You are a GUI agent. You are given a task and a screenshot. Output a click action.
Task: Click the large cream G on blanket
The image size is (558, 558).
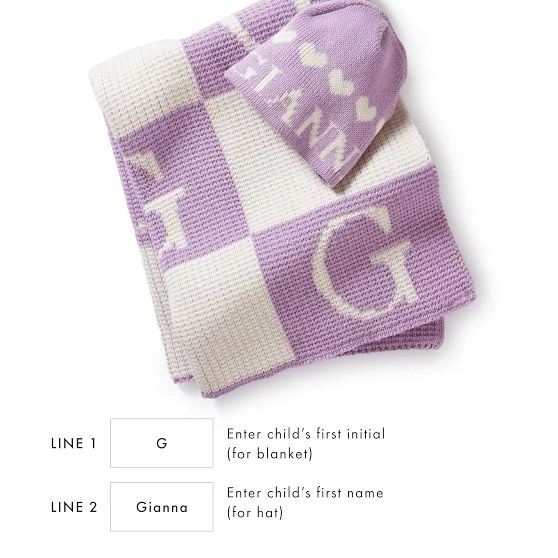367,263
